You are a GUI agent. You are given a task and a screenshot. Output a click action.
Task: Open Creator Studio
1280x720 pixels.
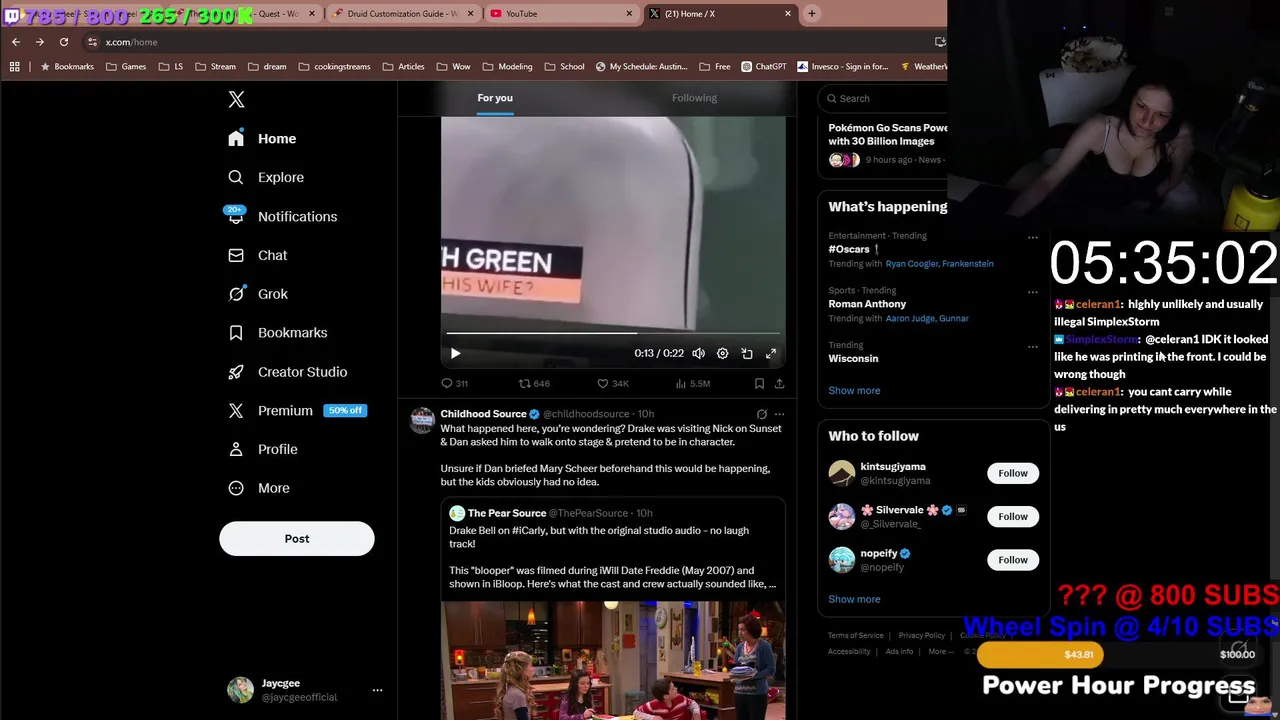[x=287, y=372]
